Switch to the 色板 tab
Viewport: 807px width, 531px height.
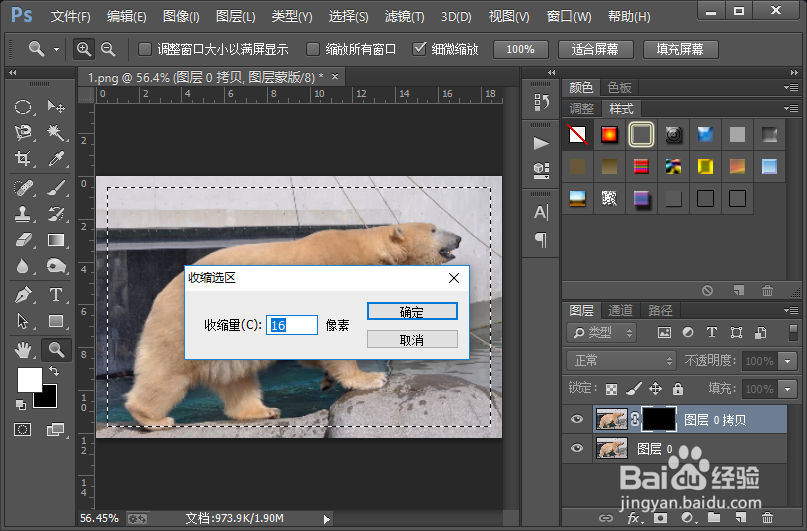619,87
